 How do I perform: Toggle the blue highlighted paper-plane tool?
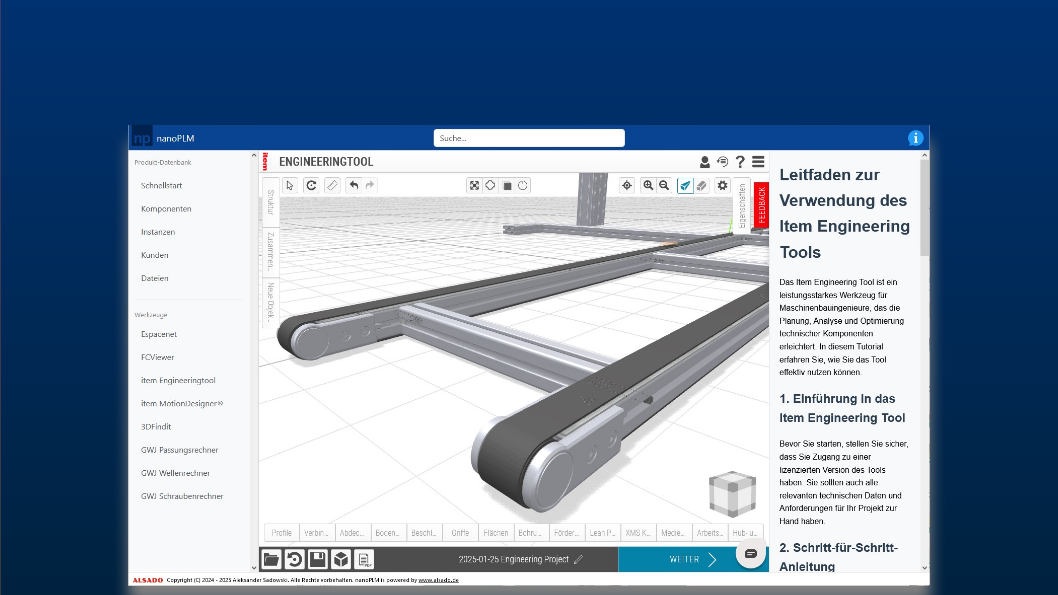[685, 186]
